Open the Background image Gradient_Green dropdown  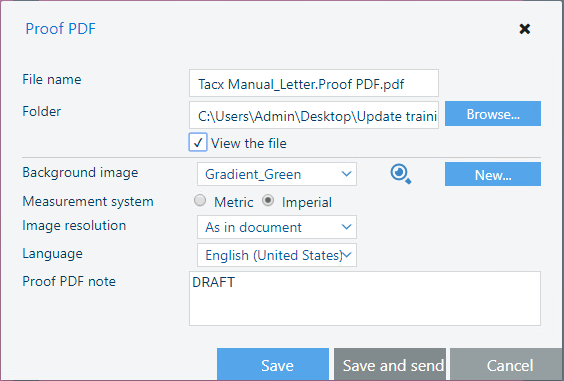click(x=277, y=174)
